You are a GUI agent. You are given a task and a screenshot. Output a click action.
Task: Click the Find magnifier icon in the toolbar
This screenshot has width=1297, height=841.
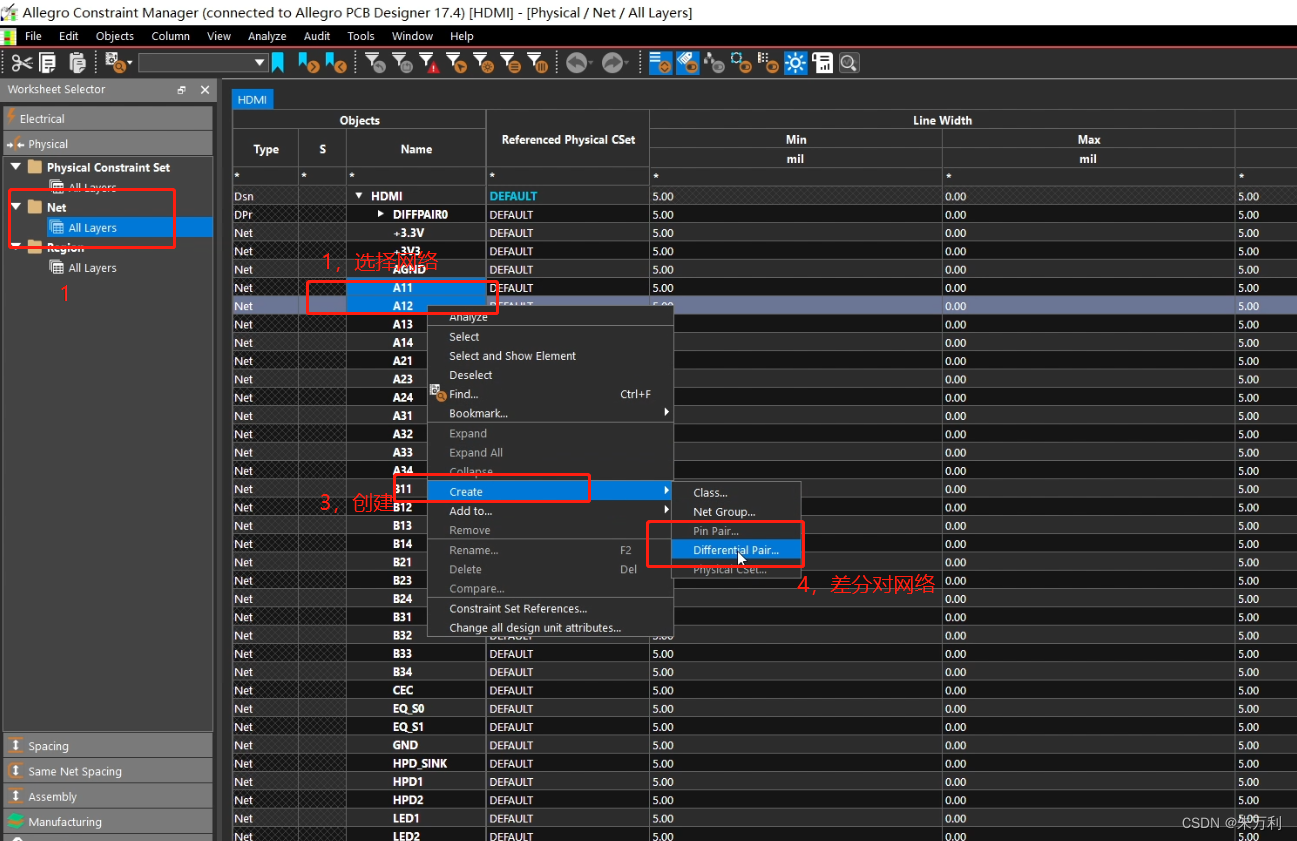pyautogui.click(x=115, y=63)
